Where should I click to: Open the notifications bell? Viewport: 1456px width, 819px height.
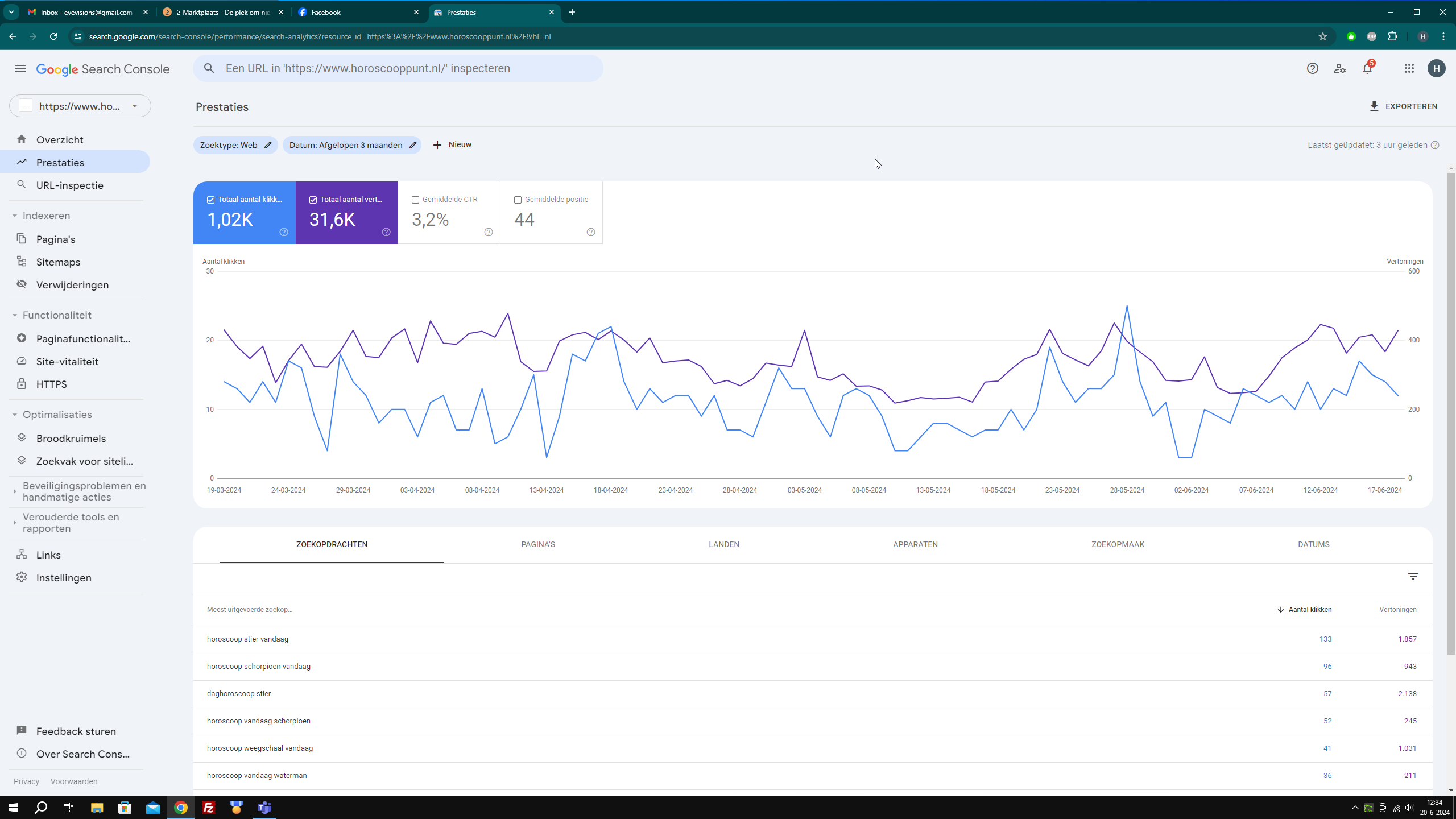pos(1367,68)
